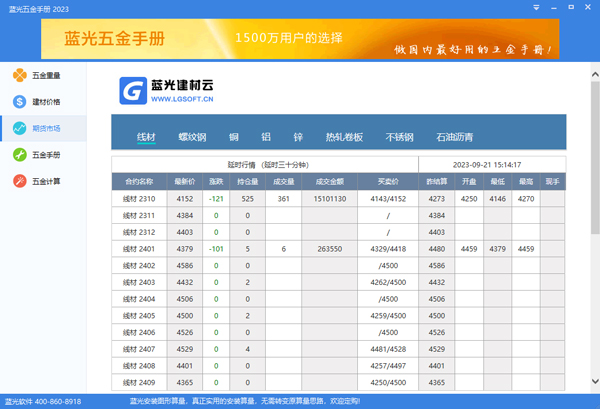The width and height of the screenshot is (600, 409).
Task: Click the 延时行情 delayed quotes label
Action: pos(268,165)
